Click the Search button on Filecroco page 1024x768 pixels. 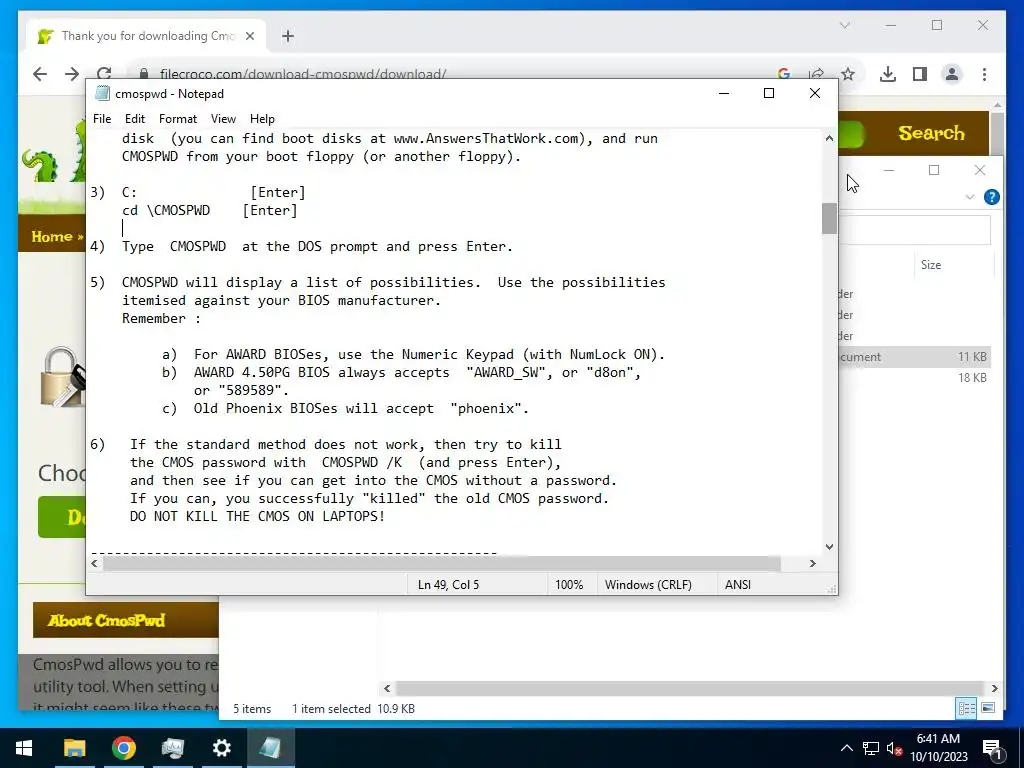[x=931, y=133]
